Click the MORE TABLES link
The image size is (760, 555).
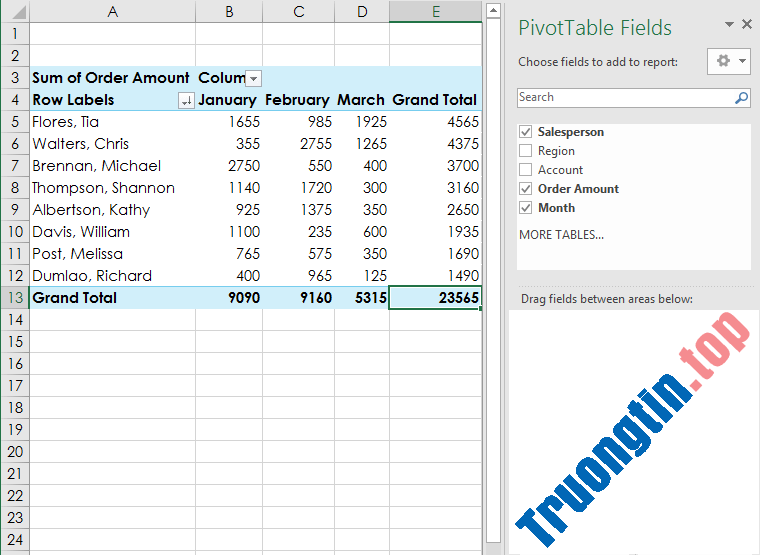(x=561, y=235)
